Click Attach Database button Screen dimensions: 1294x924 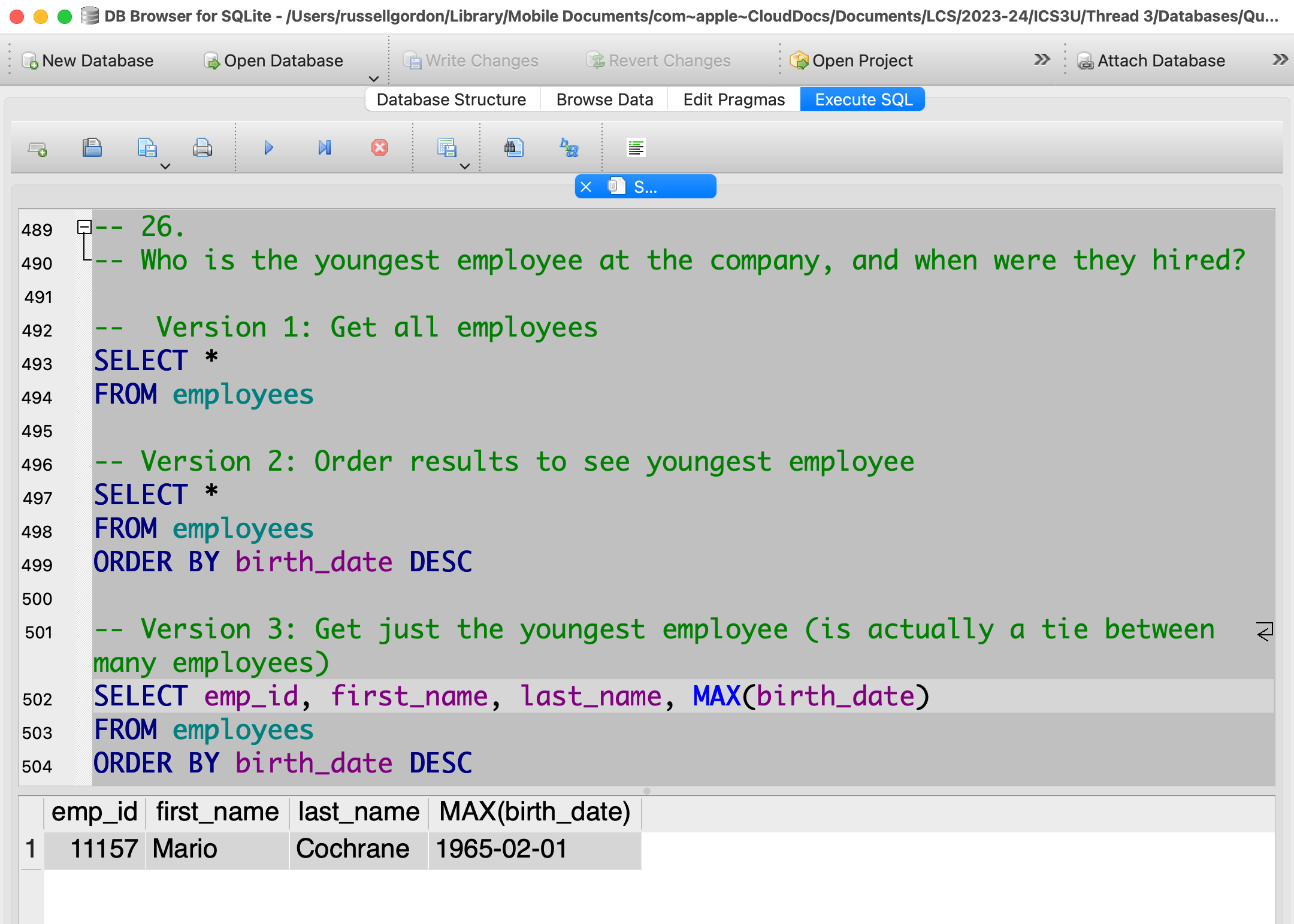[1151, 60]
